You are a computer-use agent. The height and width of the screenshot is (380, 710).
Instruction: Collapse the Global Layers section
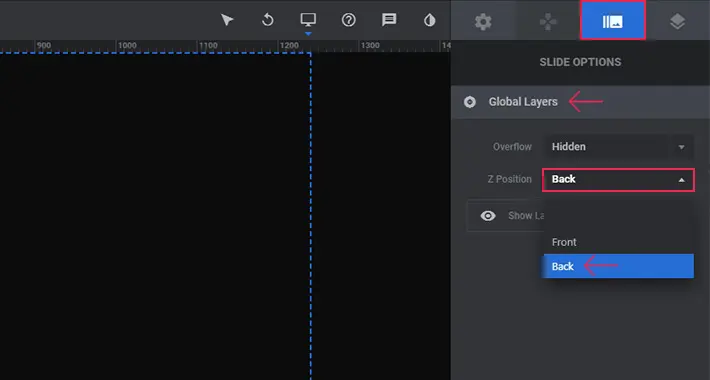coord(580,102)
